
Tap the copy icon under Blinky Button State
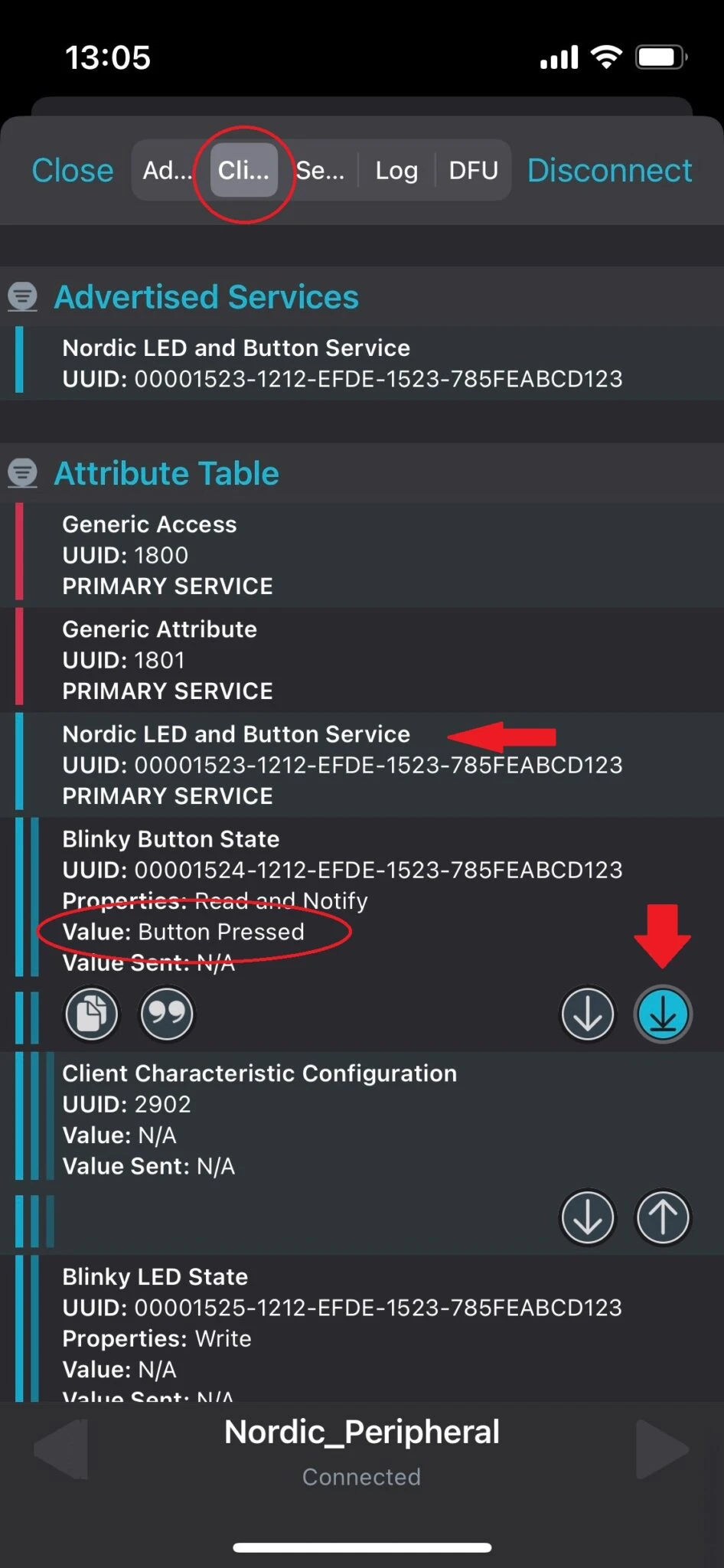92,1014
